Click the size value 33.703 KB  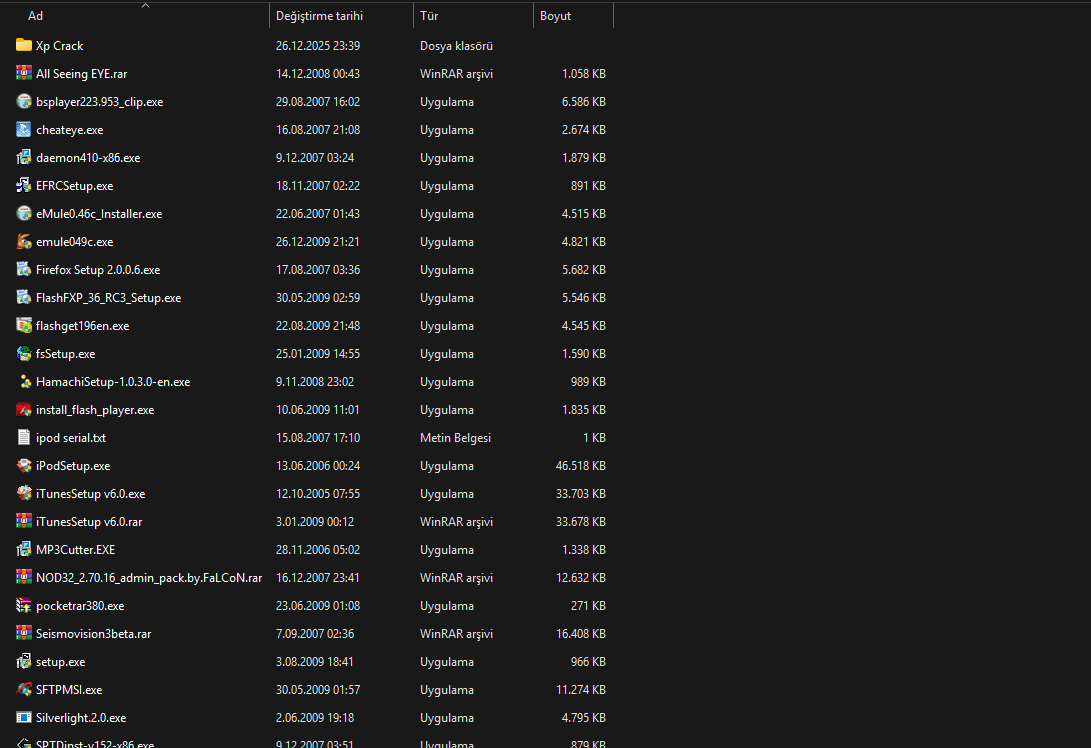580,493
